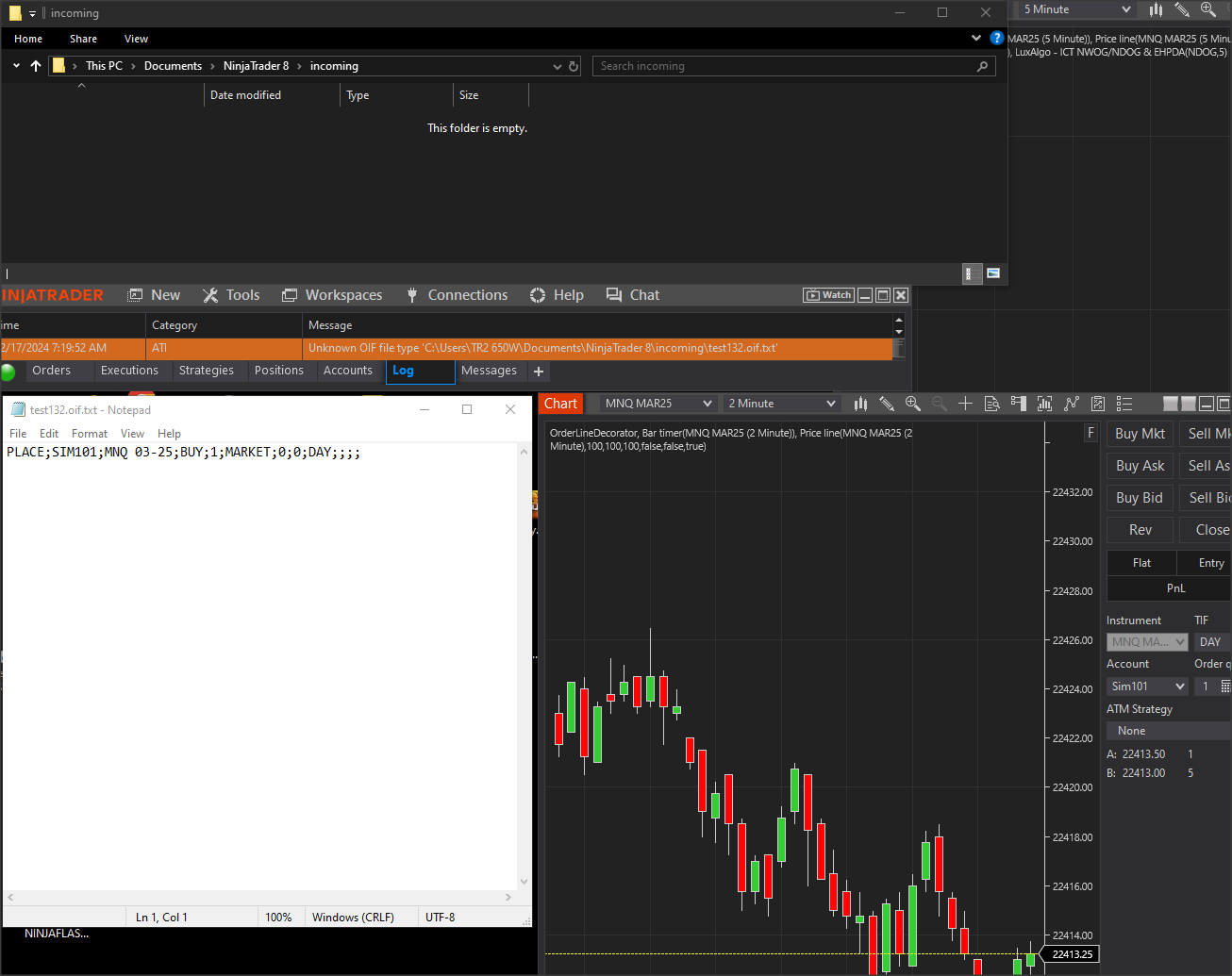Add new tab with plus icon

tap(539, 372)
